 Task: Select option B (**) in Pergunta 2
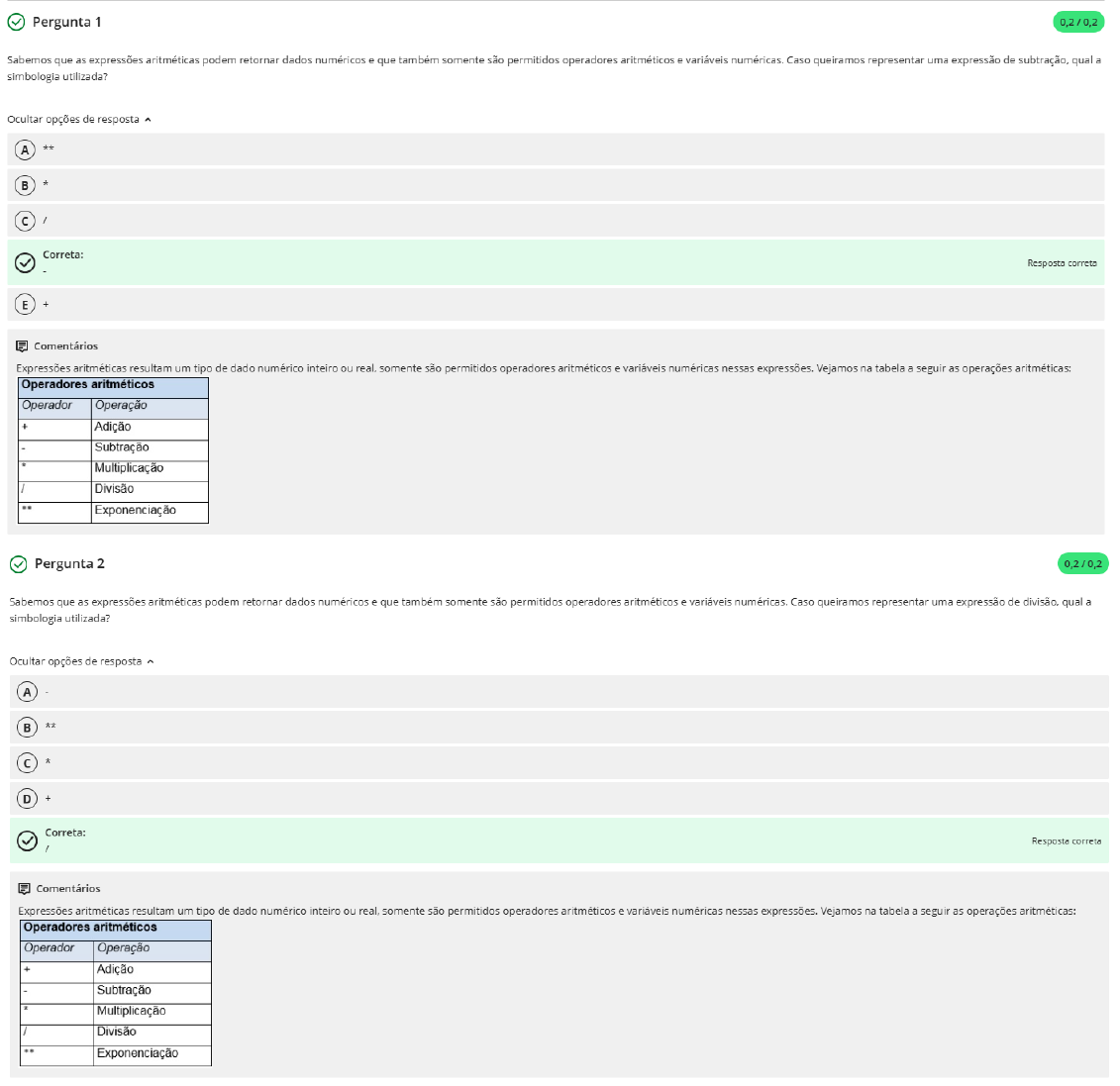coord(28,728)
